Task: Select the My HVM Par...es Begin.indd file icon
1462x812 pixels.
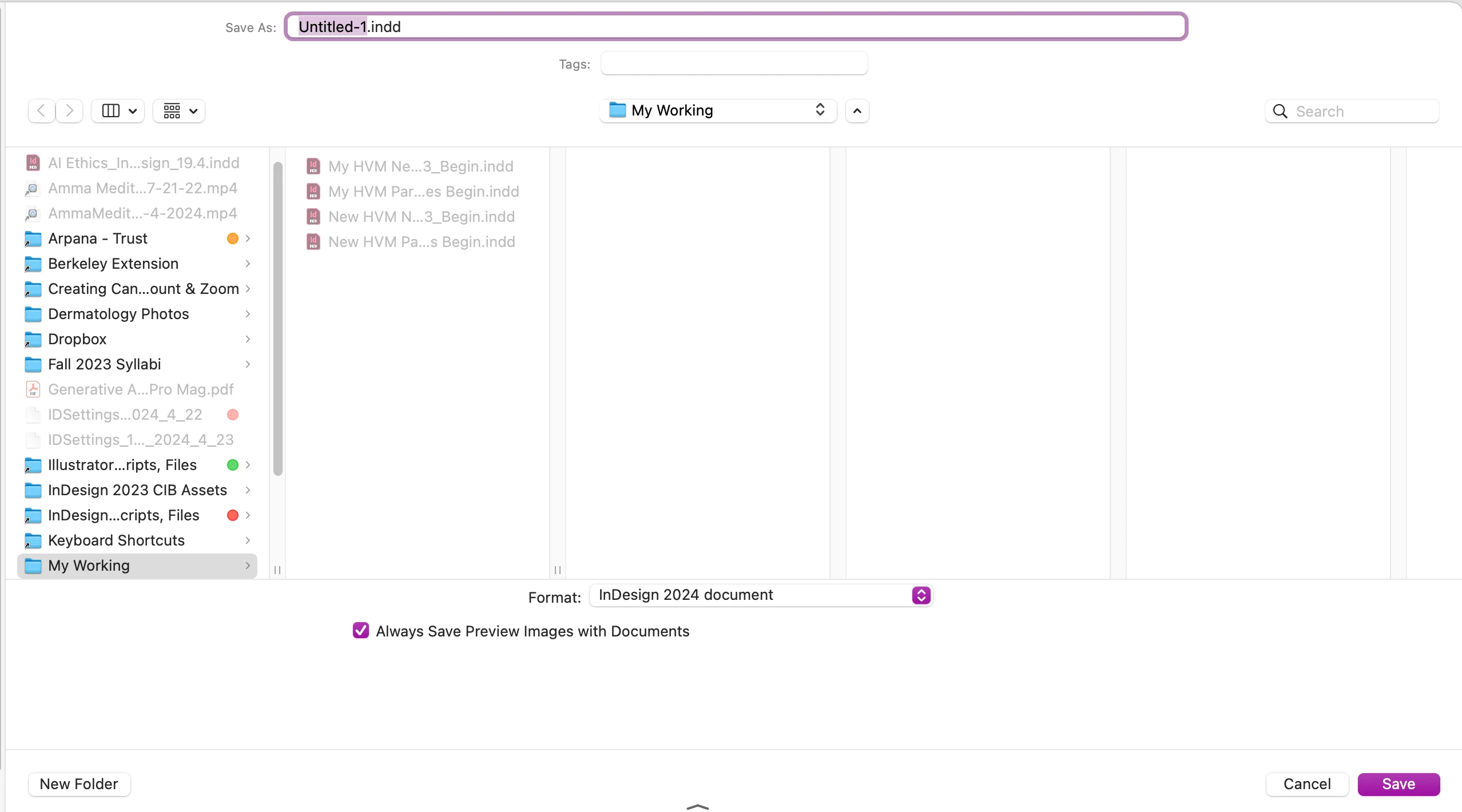Action: point(313,192)
